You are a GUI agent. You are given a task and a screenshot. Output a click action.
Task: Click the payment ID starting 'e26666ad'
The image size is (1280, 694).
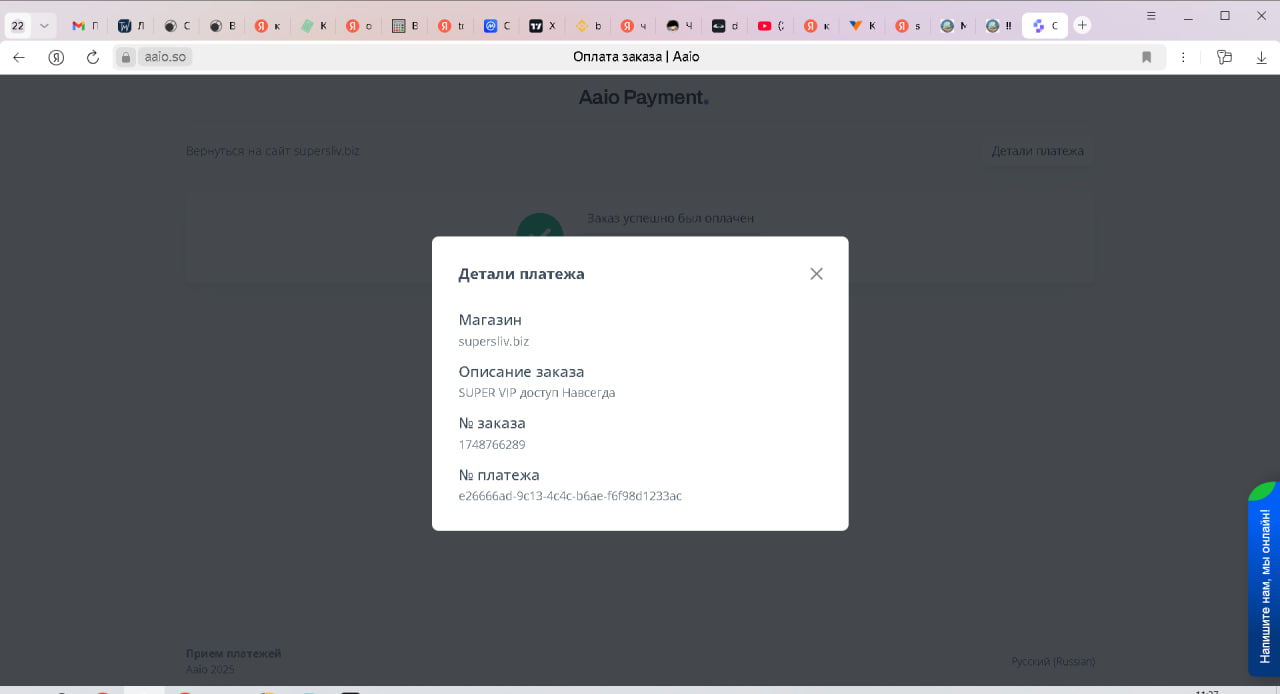coord(570,496)
